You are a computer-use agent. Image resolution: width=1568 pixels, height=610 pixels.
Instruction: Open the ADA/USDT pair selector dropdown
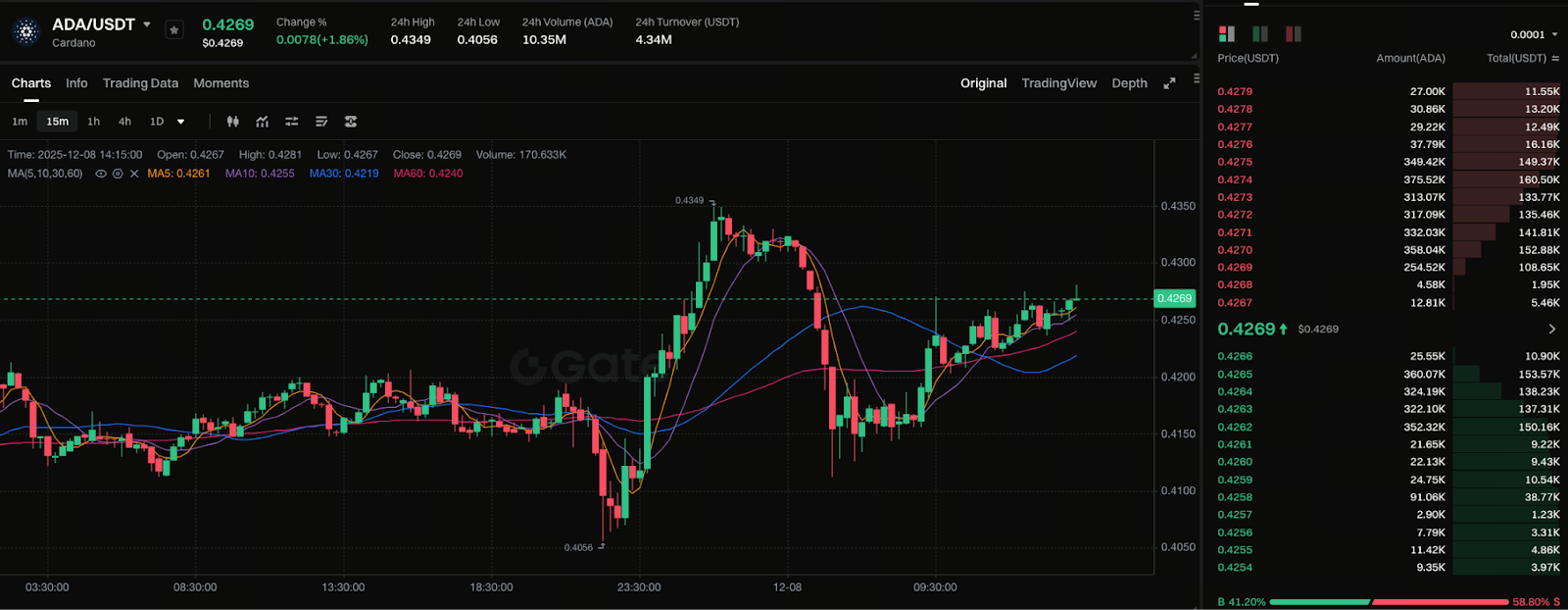coord(147,25)
